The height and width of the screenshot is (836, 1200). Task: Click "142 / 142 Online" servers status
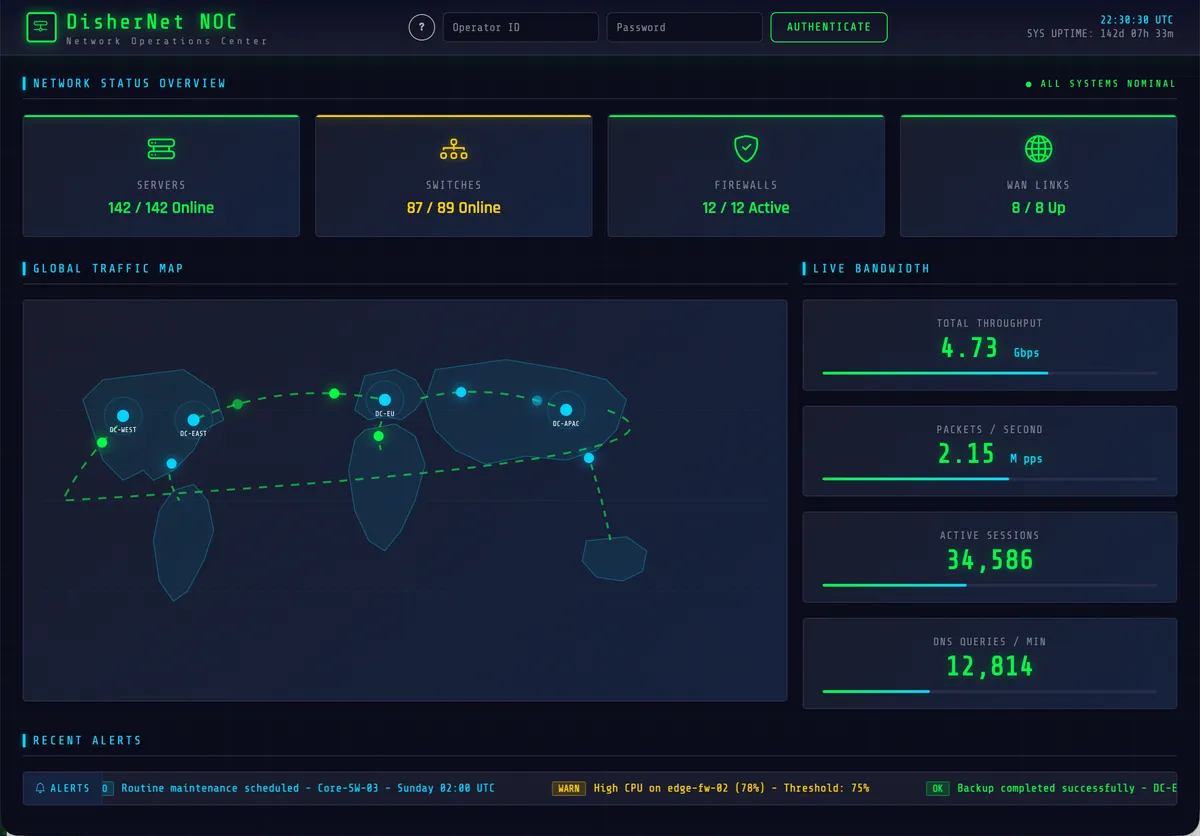[161, 208]
